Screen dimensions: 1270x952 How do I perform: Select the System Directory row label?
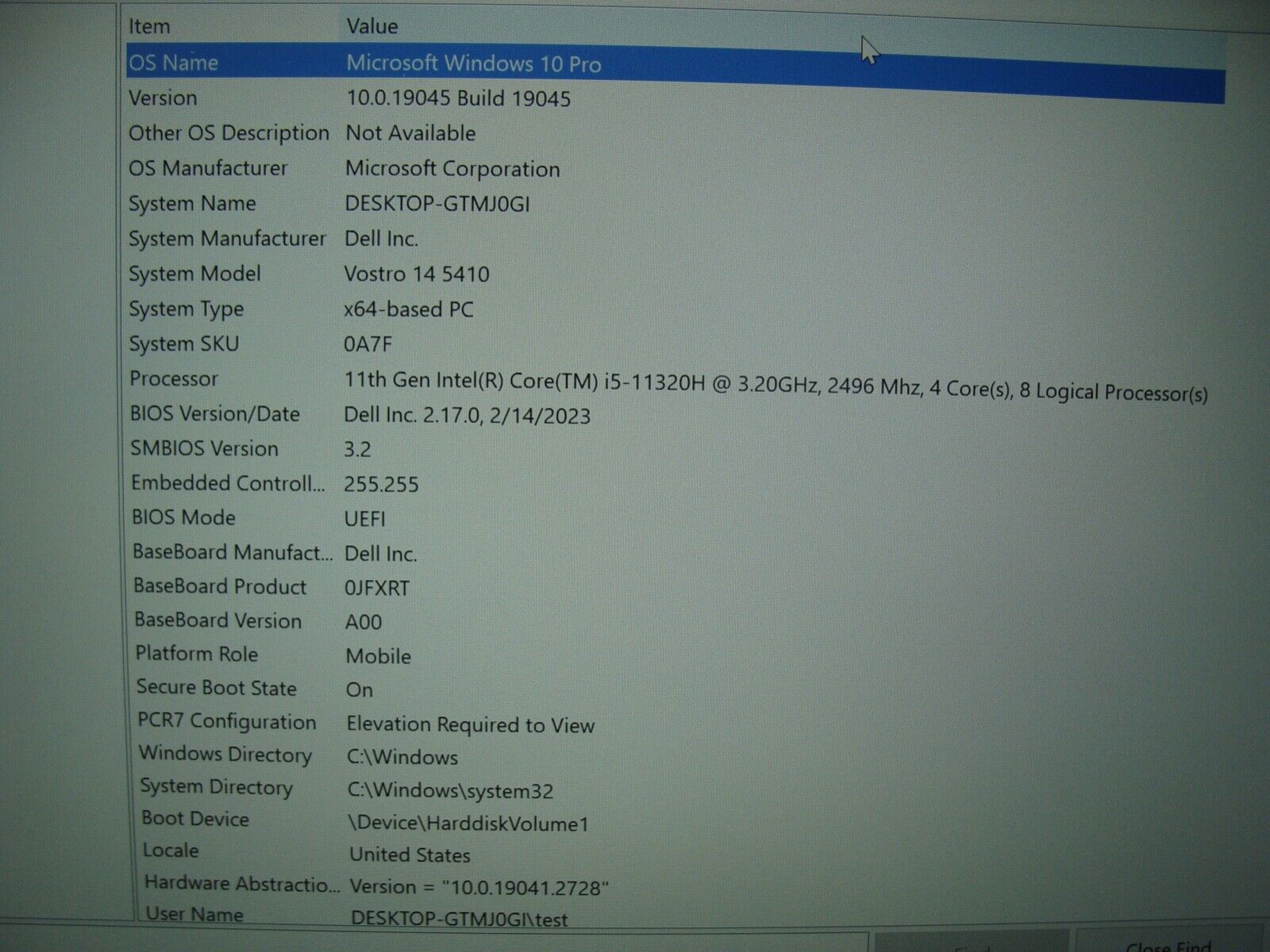tap(217, 787)
